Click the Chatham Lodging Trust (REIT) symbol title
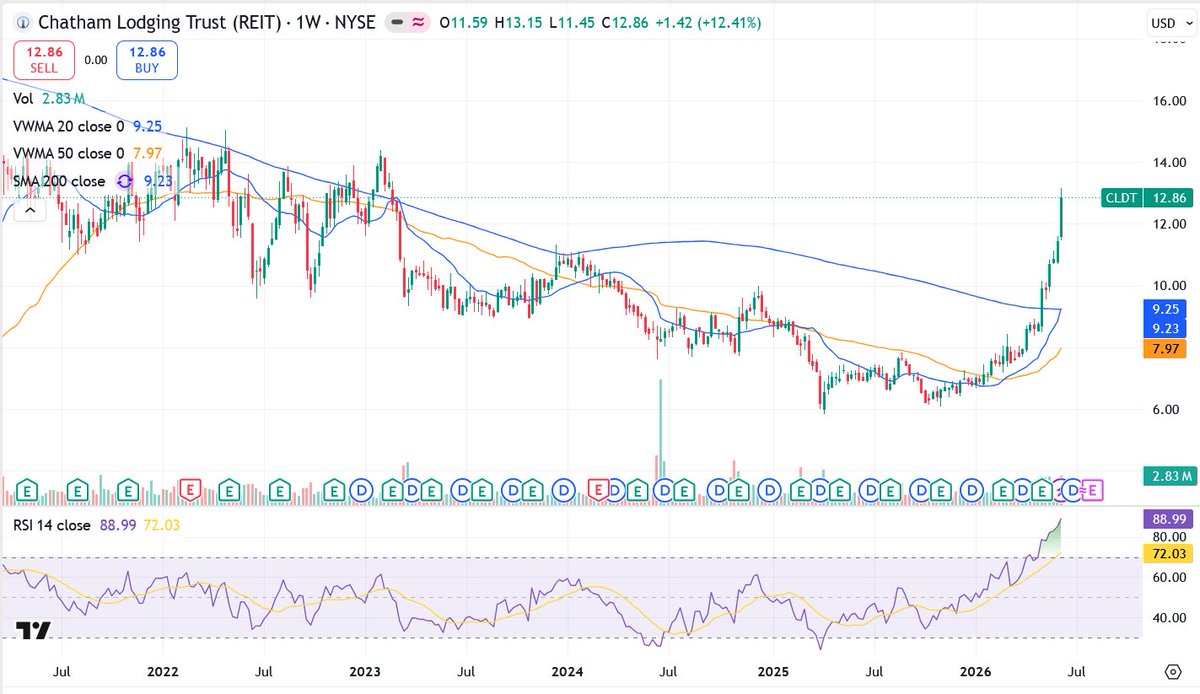1200x694 pixels. click(162, 21)
